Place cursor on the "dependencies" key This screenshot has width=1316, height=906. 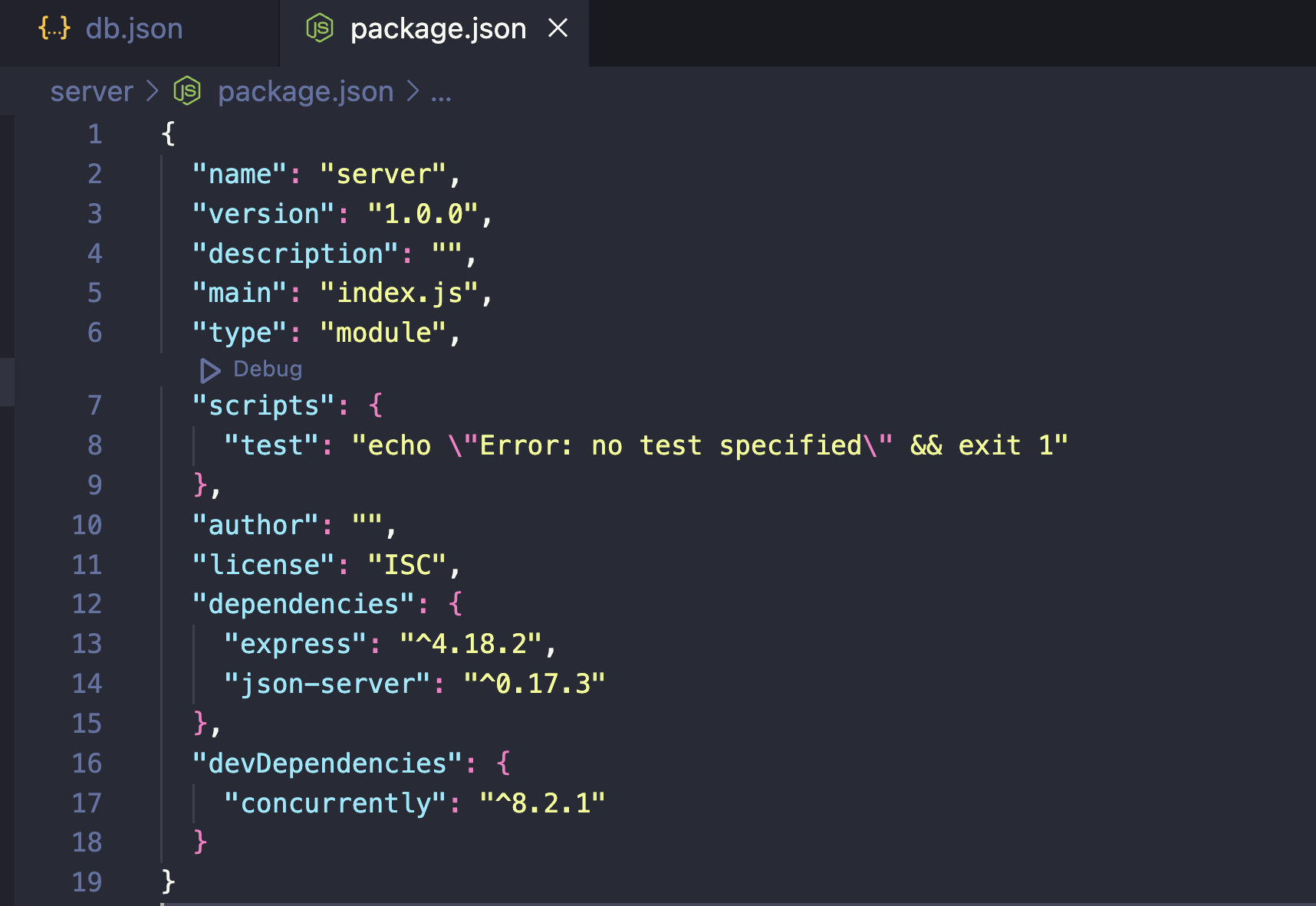coord(304,604)
